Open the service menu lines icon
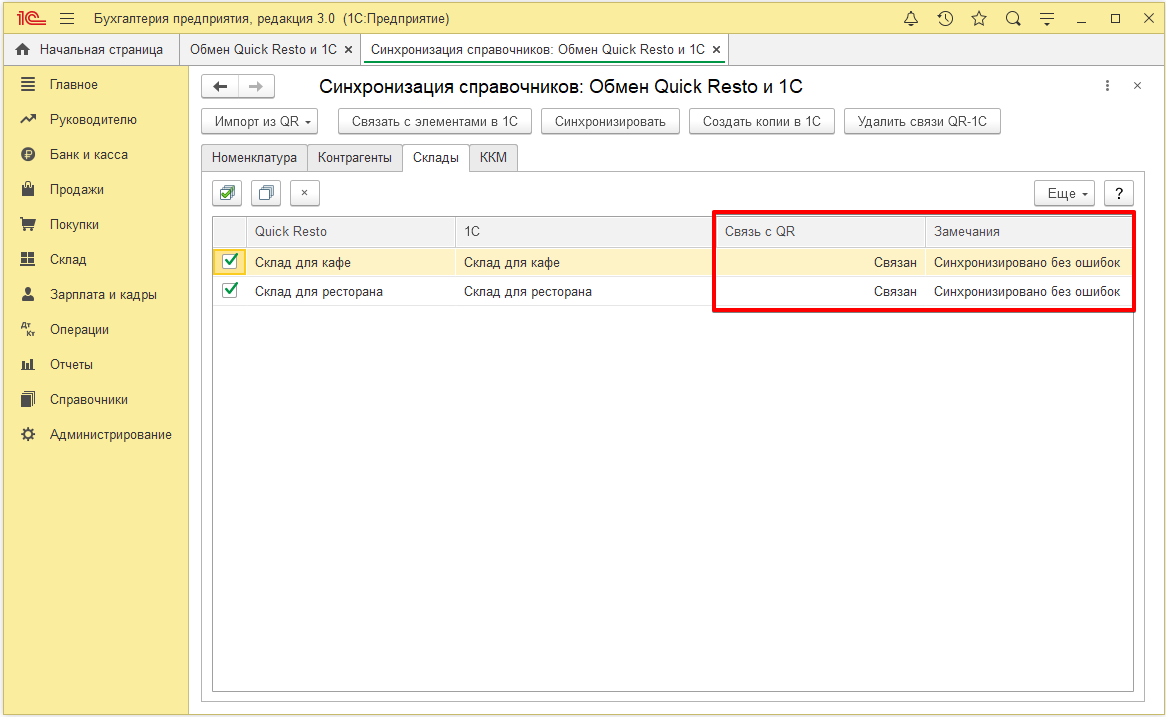Viewport: 1166px width, 717px height. (1047, 19)
